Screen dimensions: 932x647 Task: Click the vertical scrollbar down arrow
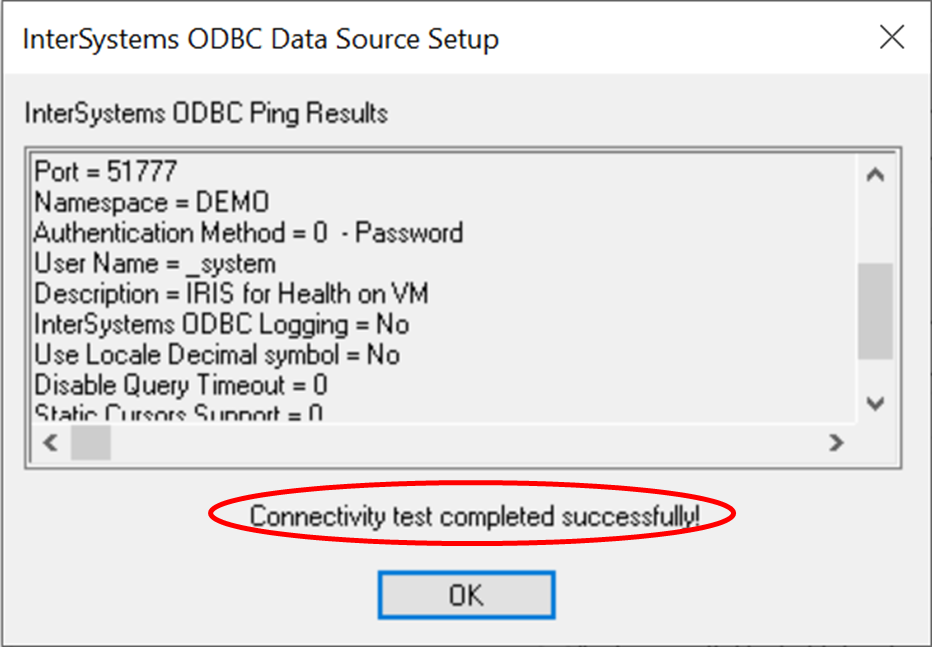(x=875, y=404)
